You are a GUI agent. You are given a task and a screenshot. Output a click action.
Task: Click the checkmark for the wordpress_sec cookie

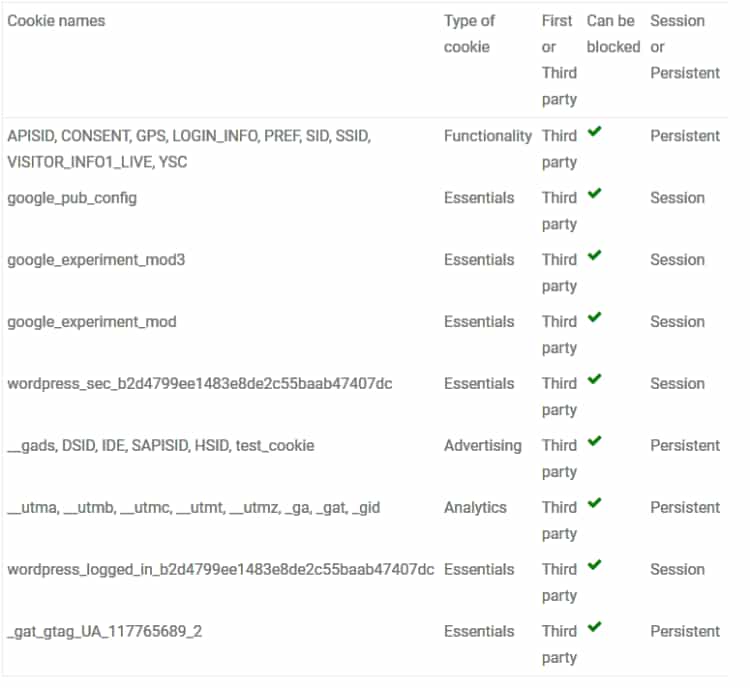[x=594, y=379]
